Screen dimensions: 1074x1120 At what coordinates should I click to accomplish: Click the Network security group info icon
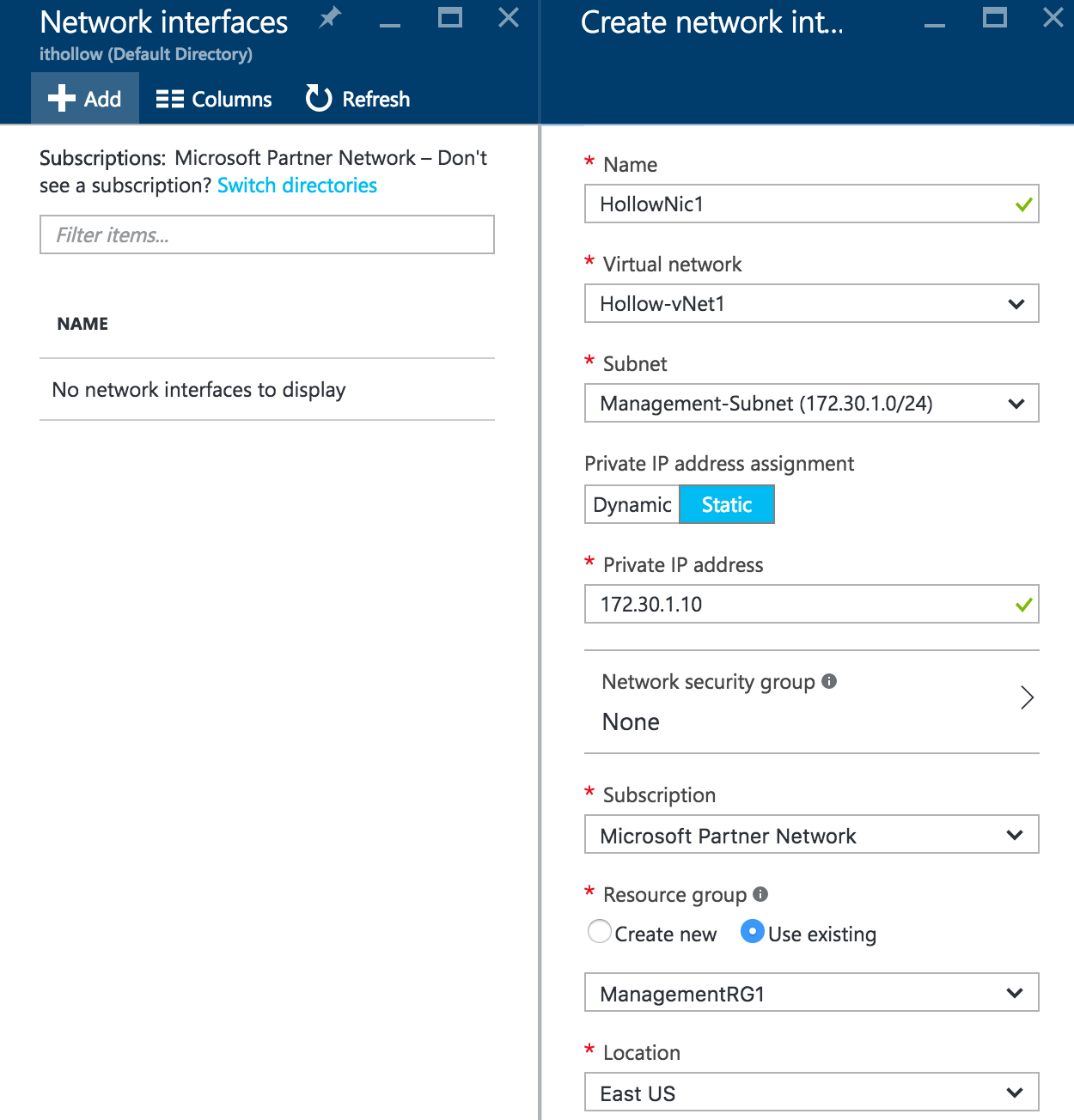click(829, 681)
